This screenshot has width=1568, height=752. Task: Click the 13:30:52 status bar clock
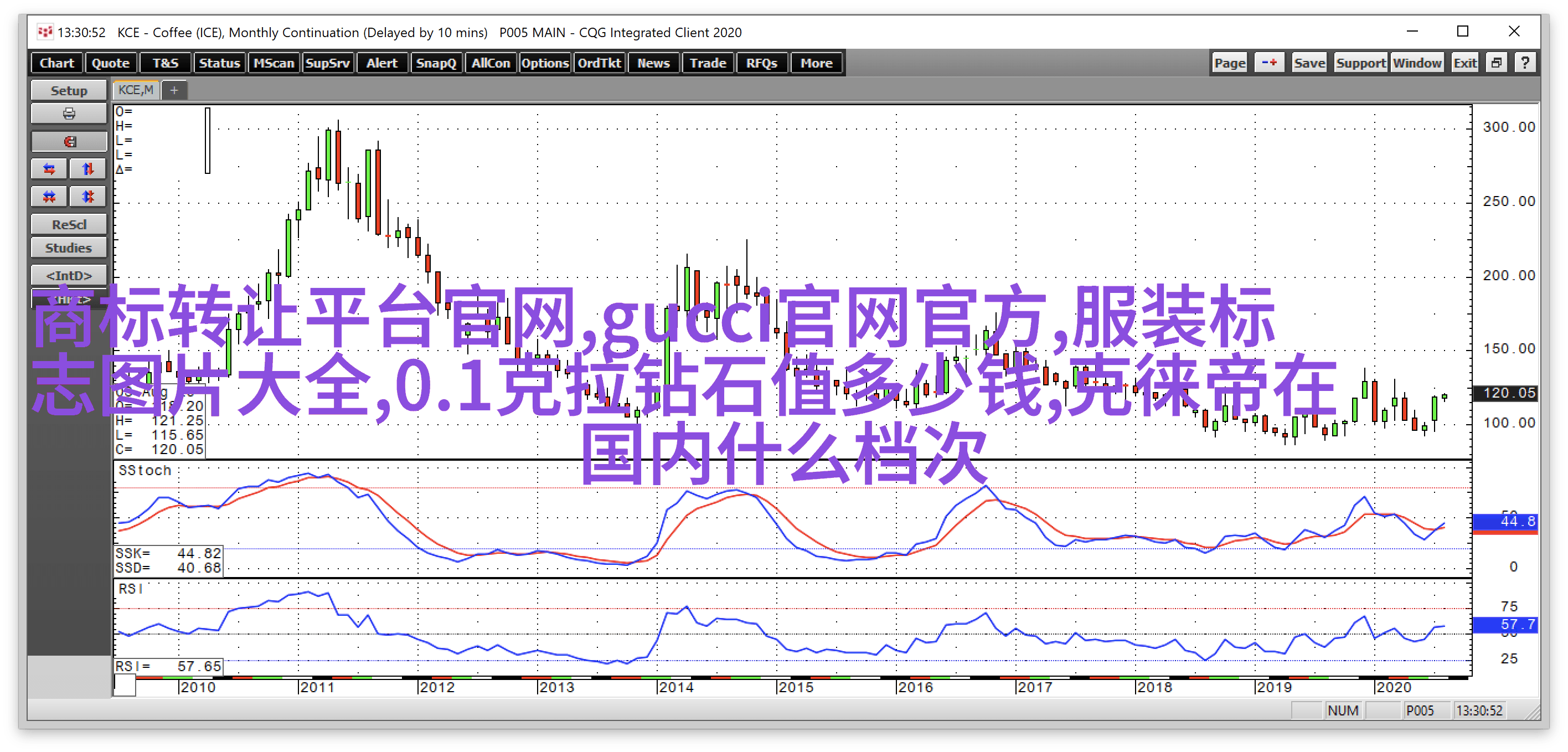(x=1479, y=710)
